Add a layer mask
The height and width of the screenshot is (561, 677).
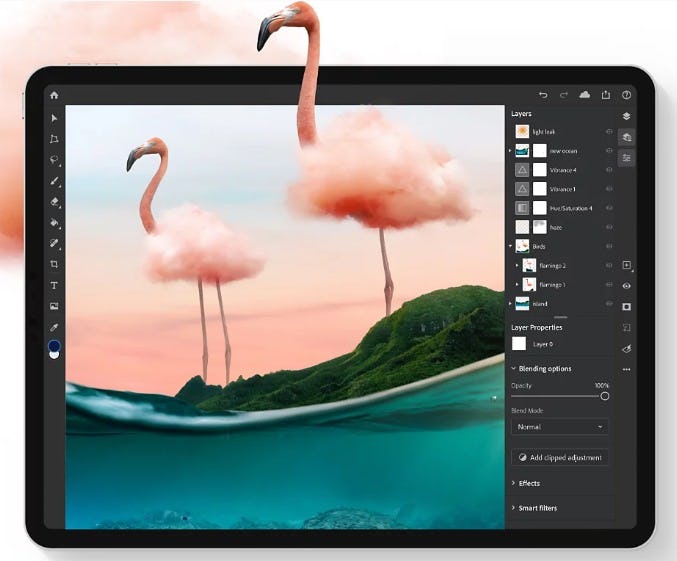click(x=626, y=307)
